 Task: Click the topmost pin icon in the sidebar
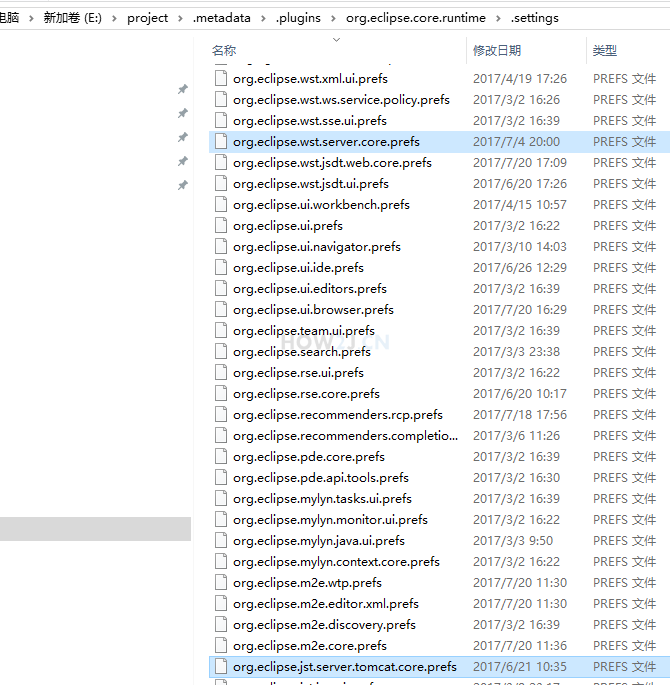183,90
